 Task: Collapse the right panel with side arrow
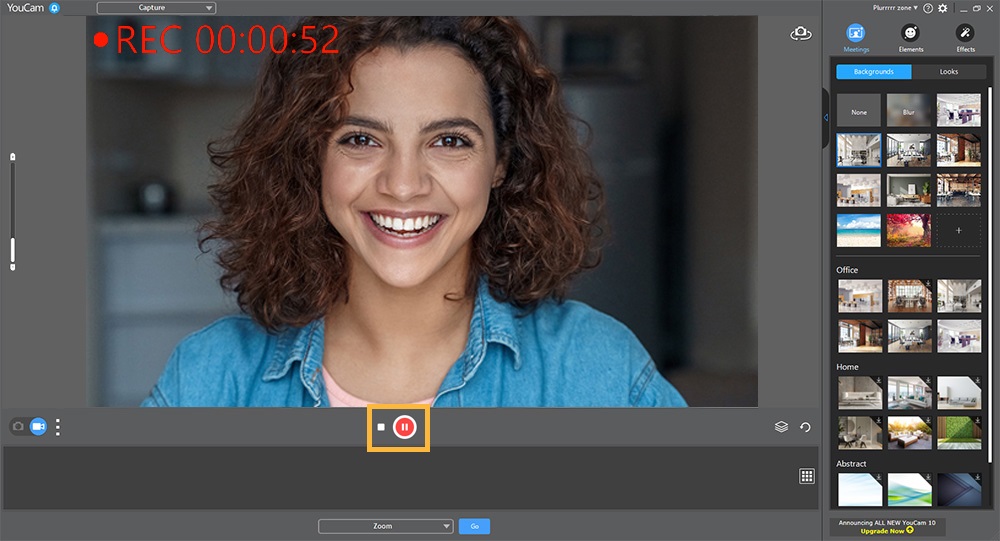(826, 118)
